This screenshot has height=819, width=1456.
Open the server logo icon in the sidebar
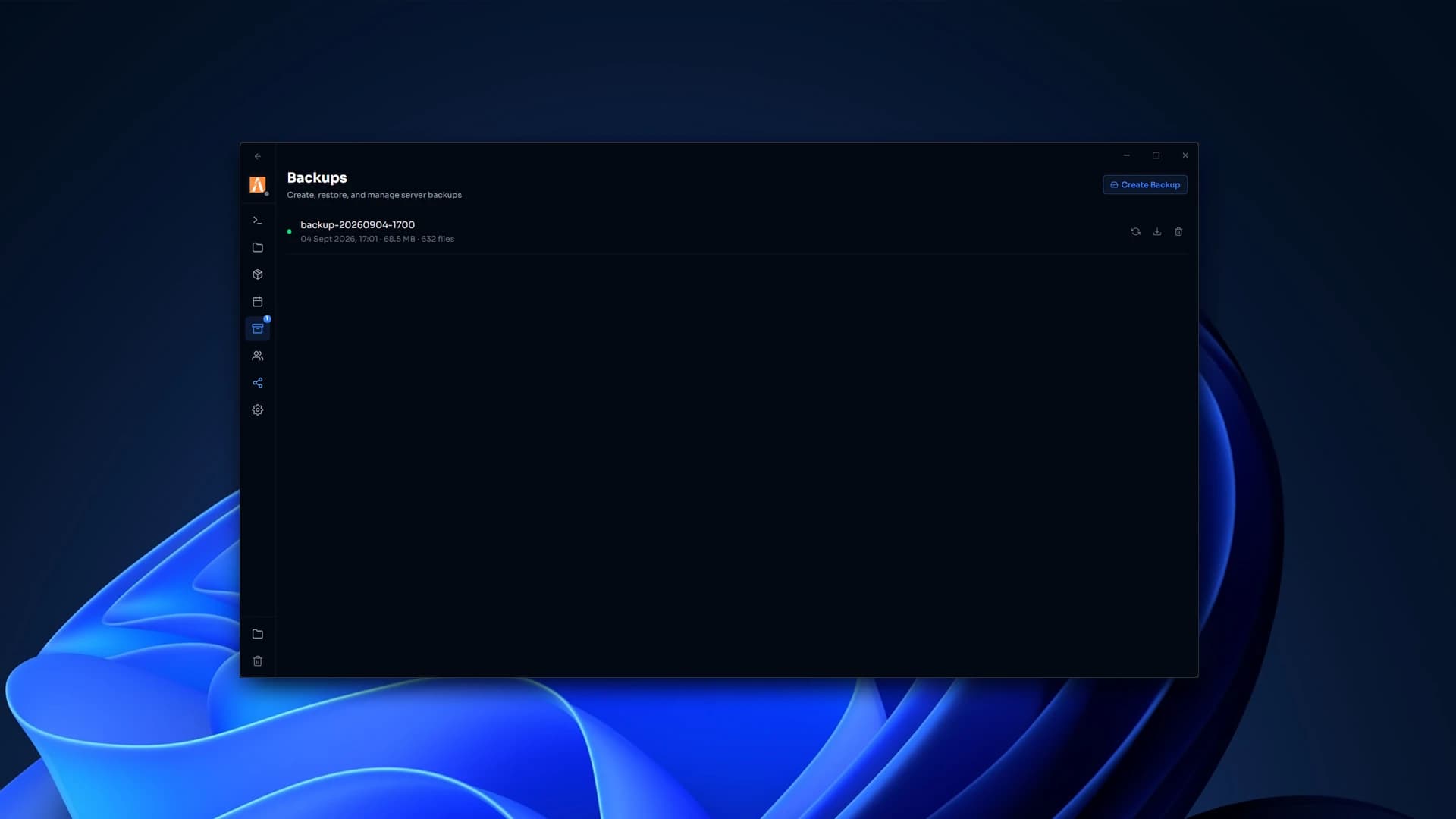(x=258, y=184)
